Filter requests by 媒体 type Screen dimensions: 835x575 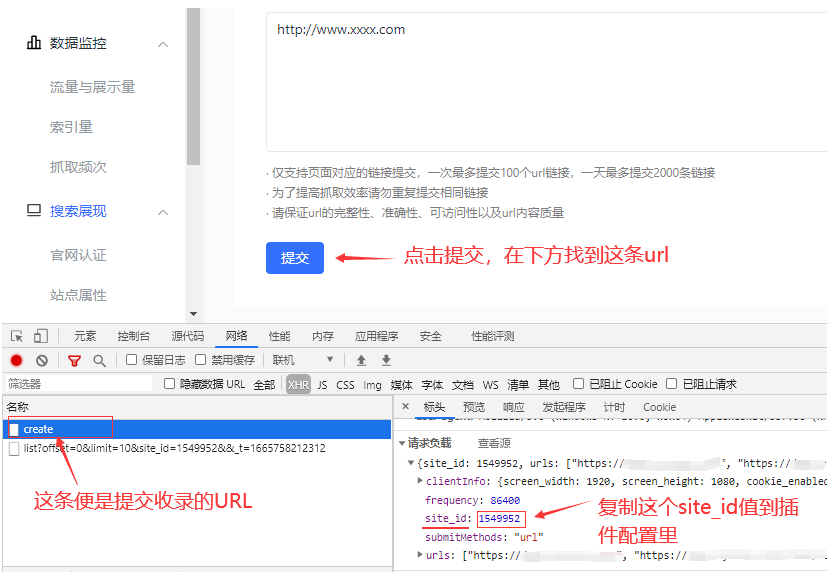[x=402, y=384]
